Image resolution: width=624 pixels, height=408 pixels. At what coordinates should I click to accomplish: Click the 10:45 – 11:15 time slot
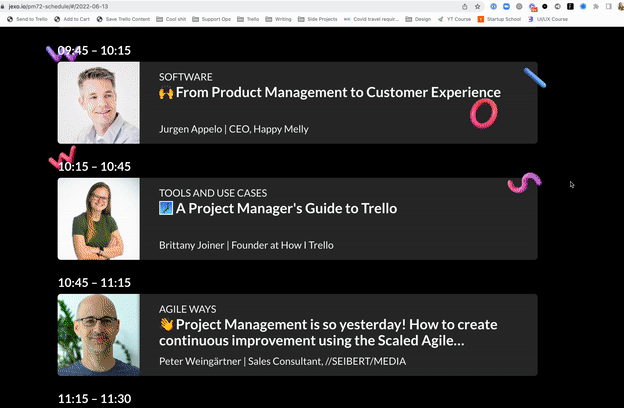click(94, 283)
